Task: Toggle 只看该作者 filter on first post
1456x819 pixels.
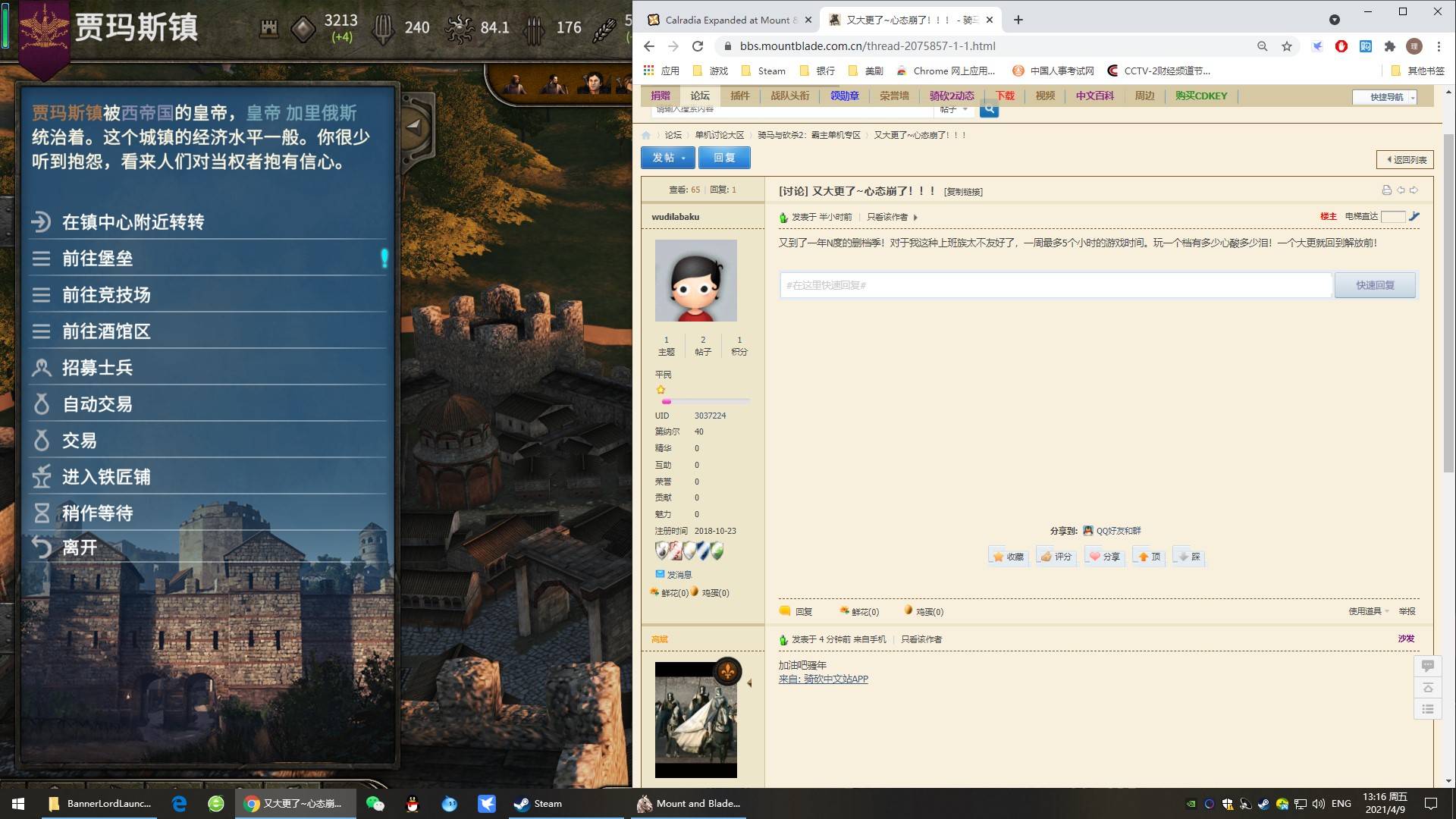Action: (888, 217)
